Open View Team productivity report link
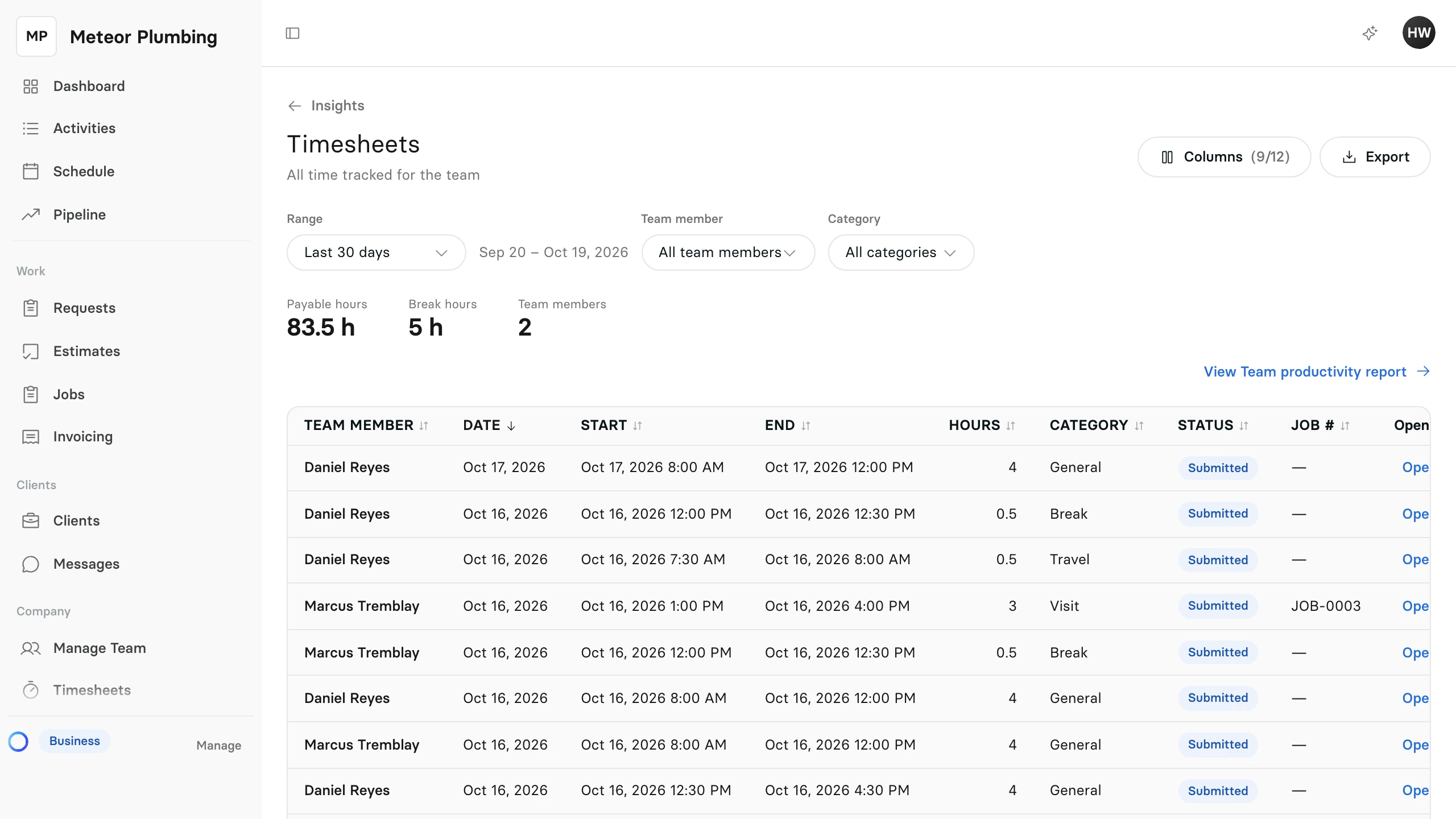1456x819 pixels. coord(1317,372)
